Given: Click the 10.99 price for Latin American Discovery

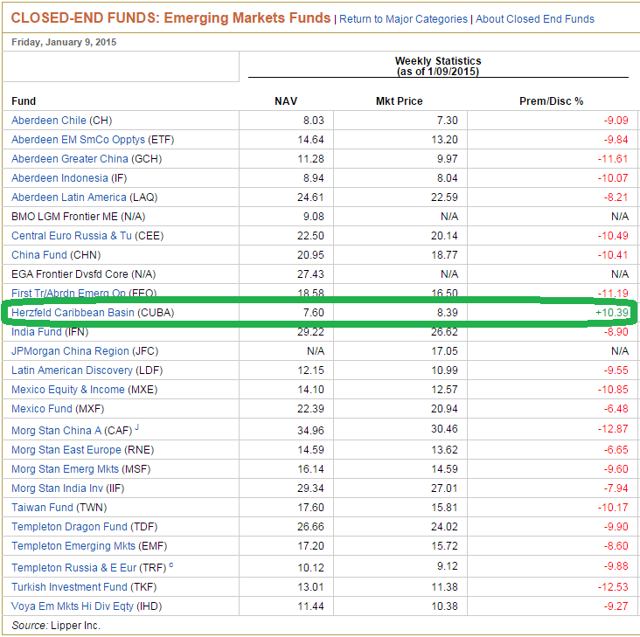Looking at the screenshot, I should (x=444, y=370).
